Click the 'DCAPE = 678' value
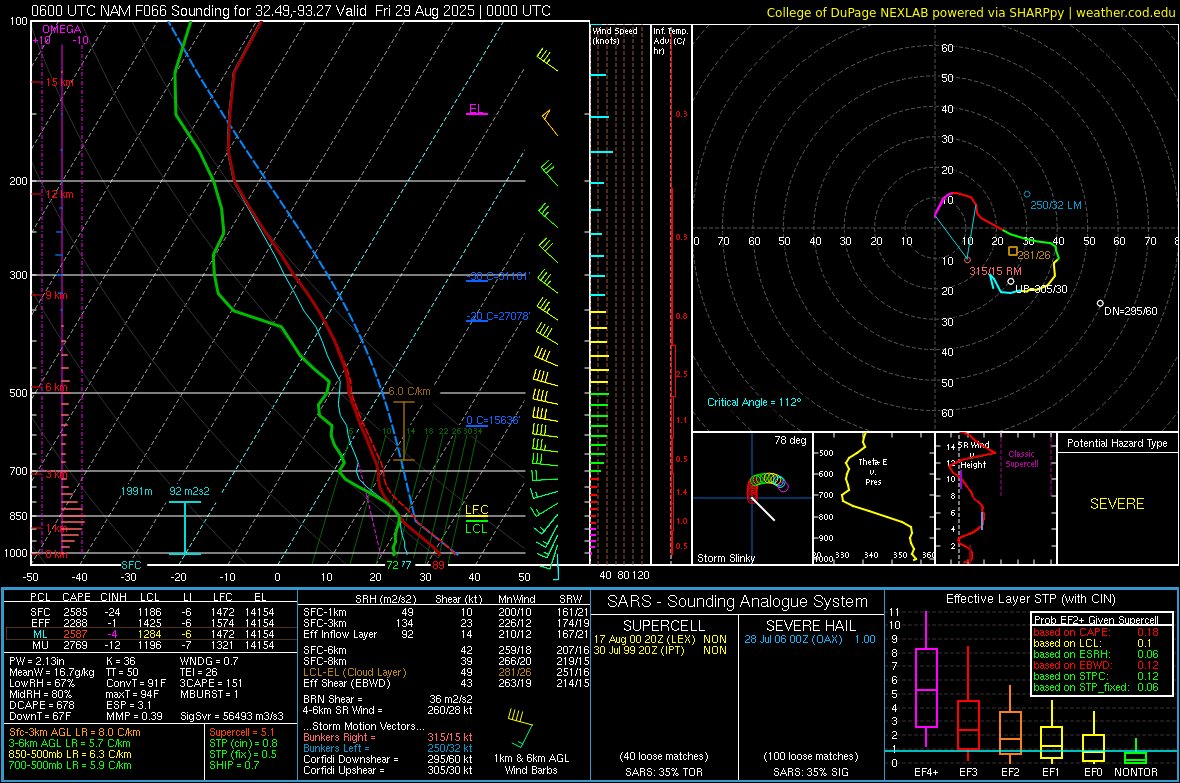The image size is (1180, 783). tap(41, 705)
